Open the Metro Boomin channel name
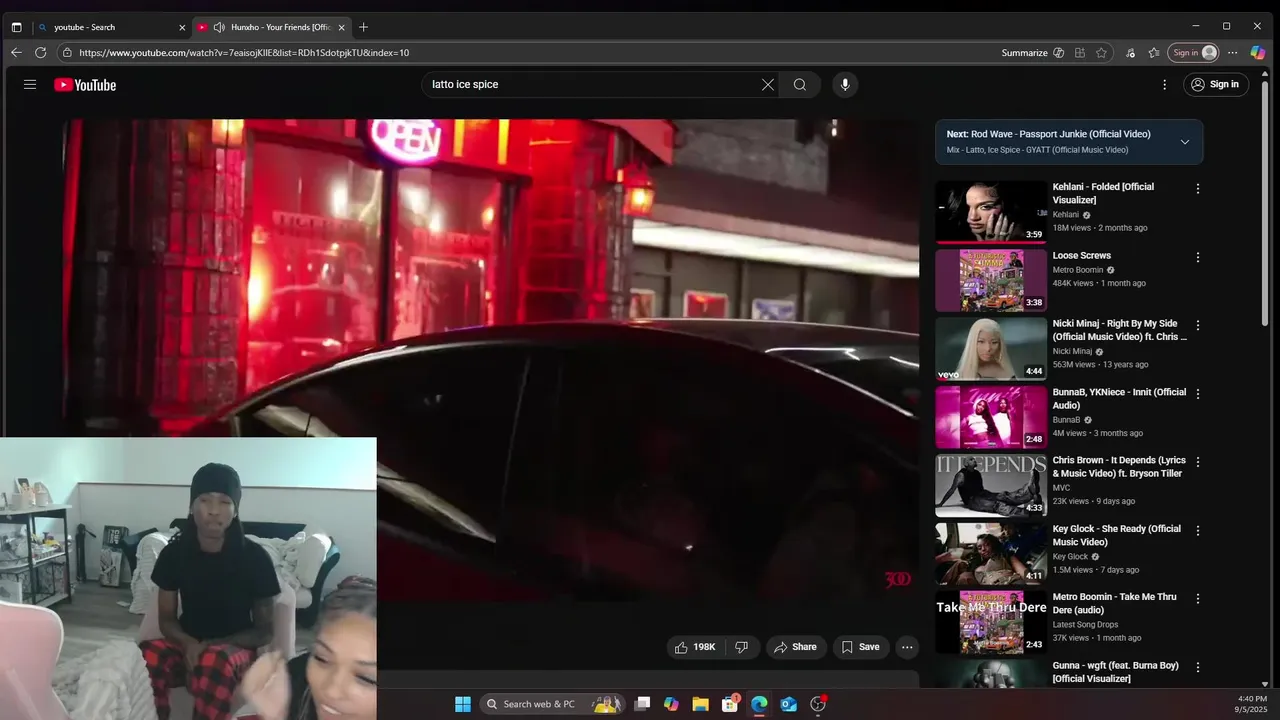Image resolution: width=1280 pixels, height=720 pixels. click(1077, 270)
